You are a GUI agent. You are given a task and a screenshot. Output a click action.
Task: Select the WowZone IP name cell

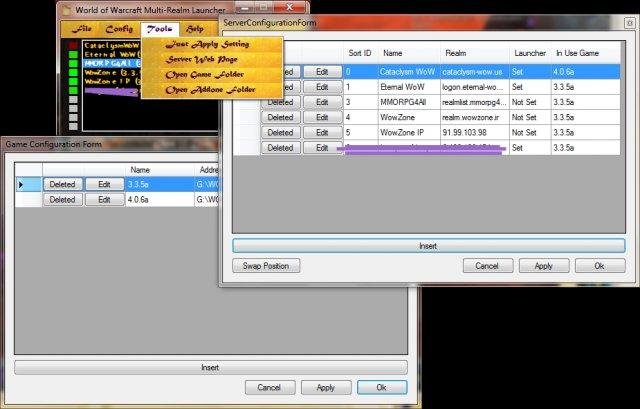[409, 132]
